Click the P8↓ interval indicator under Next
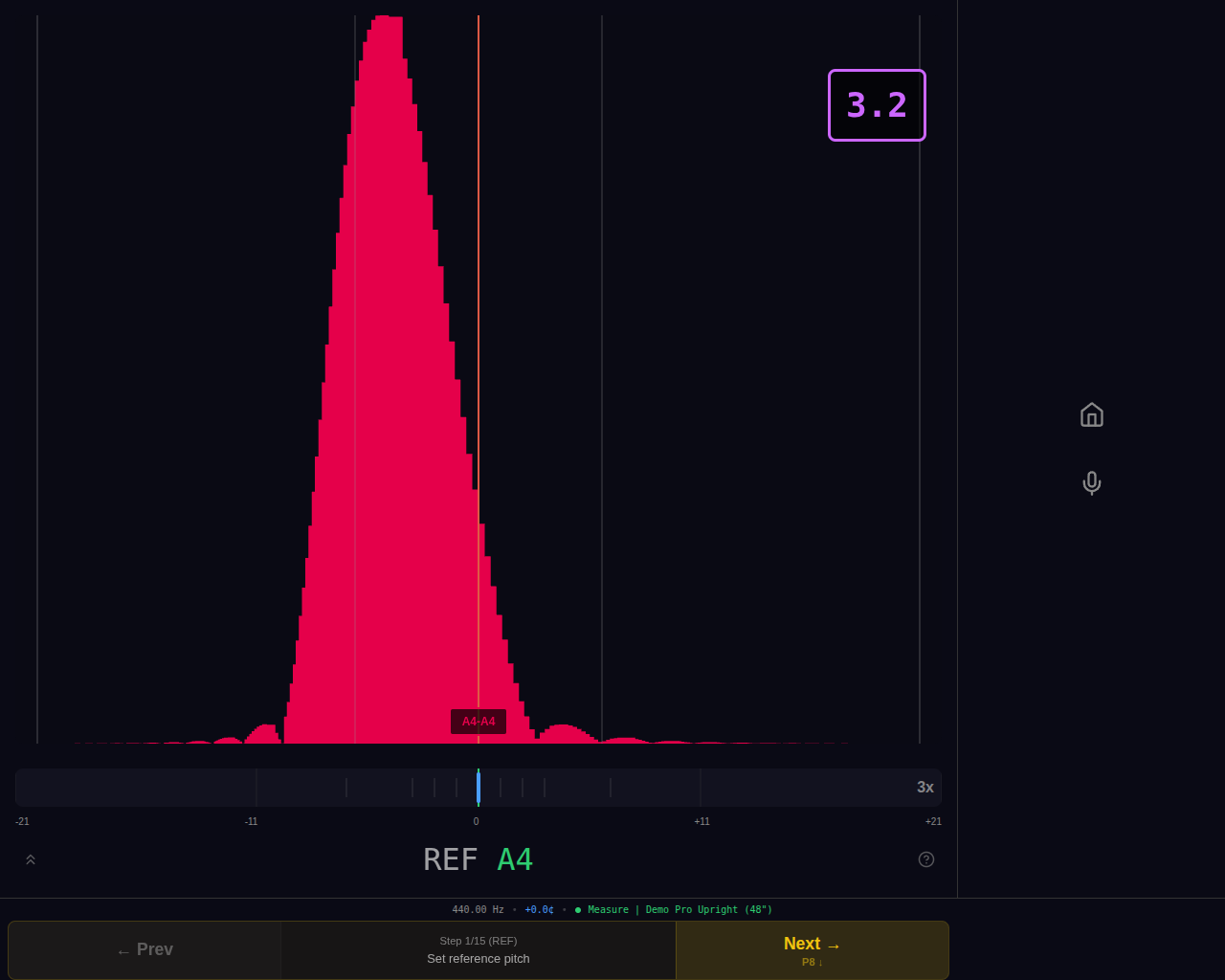Viewport: 1225px width, 980px height. click(x=813, y=962)
